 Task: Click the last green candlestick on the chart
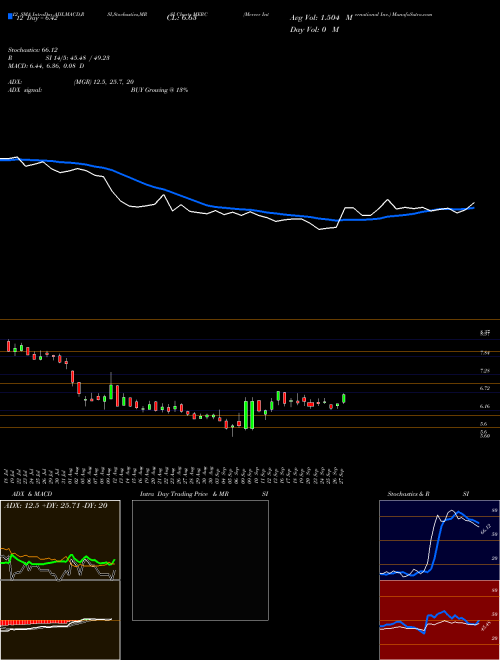344,399
